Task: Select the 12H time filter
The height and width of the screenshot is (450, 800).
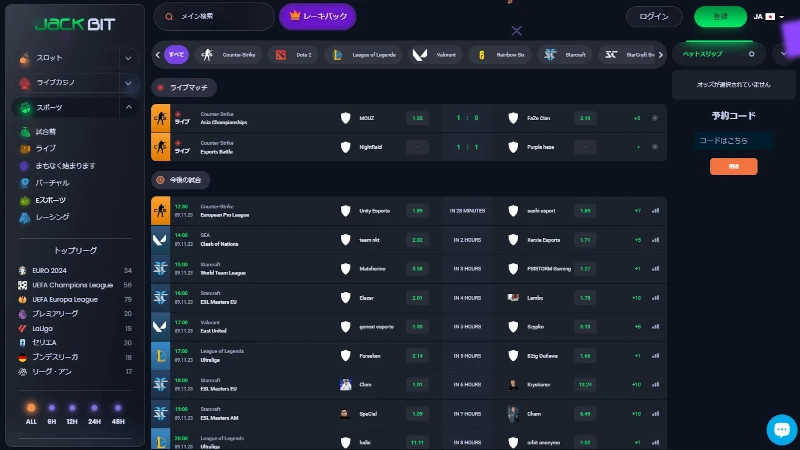Action: click(72, 414)
